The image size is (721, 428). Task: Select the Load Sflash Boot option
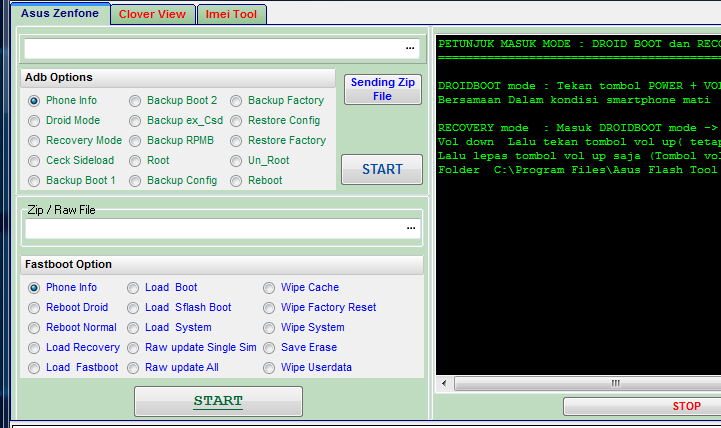(133, 308)
